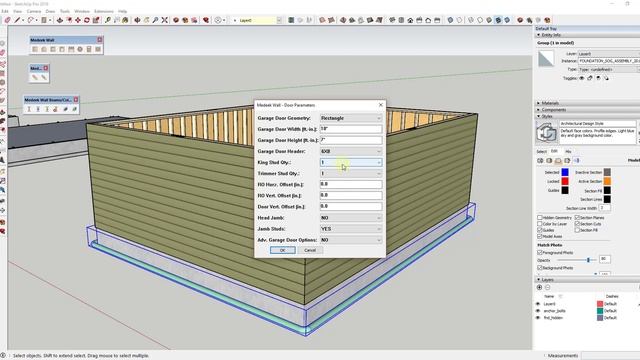Click the style thumbnail refresh icon
The image size is (640, 360).
[x=547, y=133]
